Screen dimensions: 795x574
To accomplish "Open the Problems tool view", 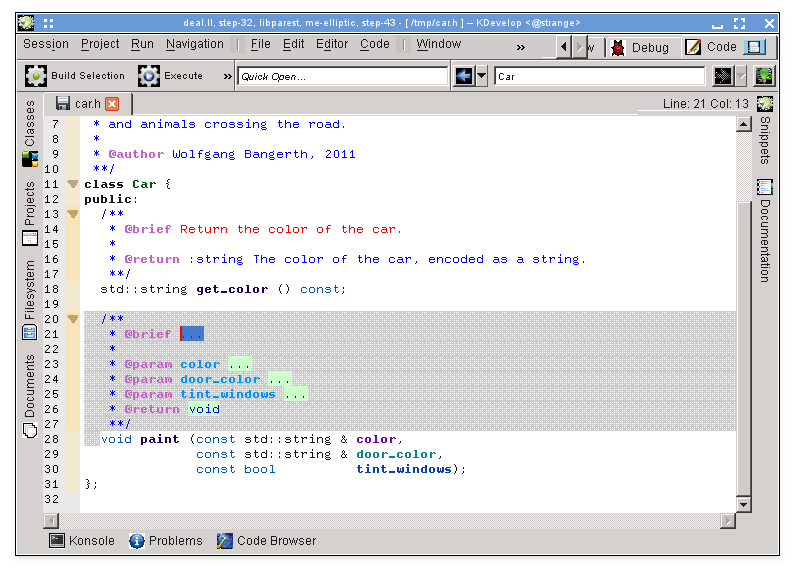I will (166, 541).
